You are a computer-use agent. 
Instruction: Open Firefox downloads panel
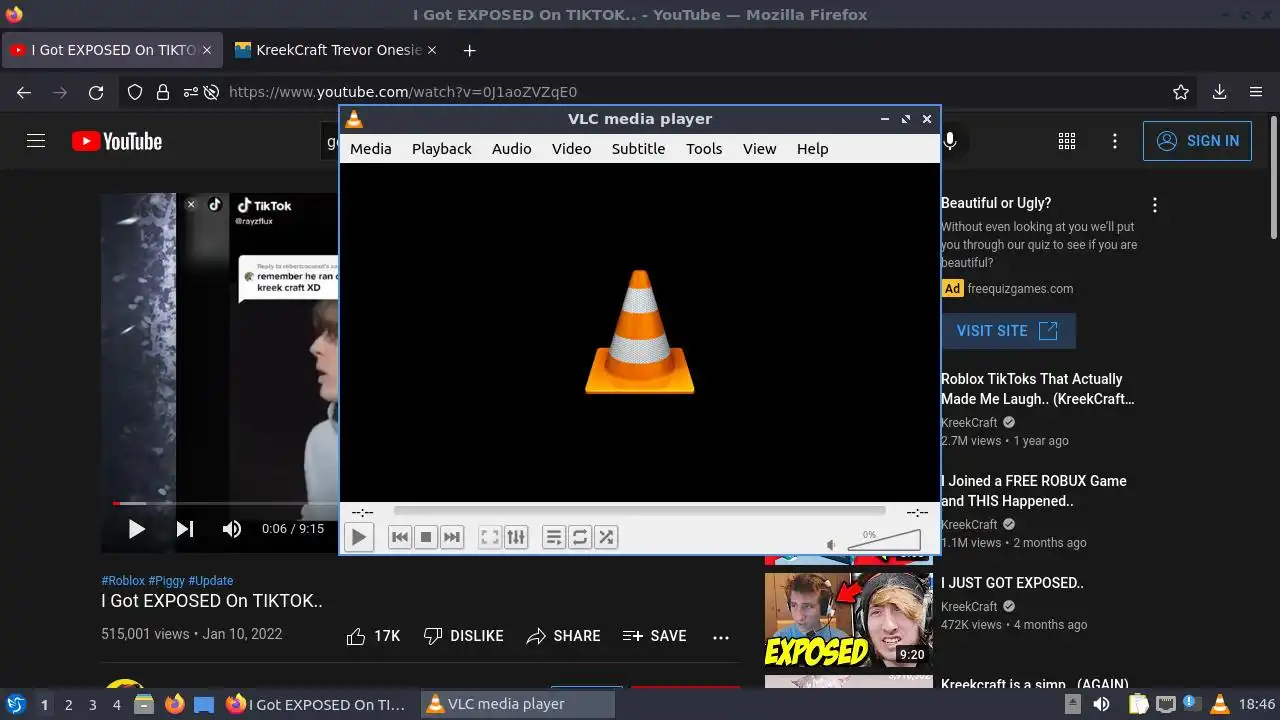tap(1219, 92)
